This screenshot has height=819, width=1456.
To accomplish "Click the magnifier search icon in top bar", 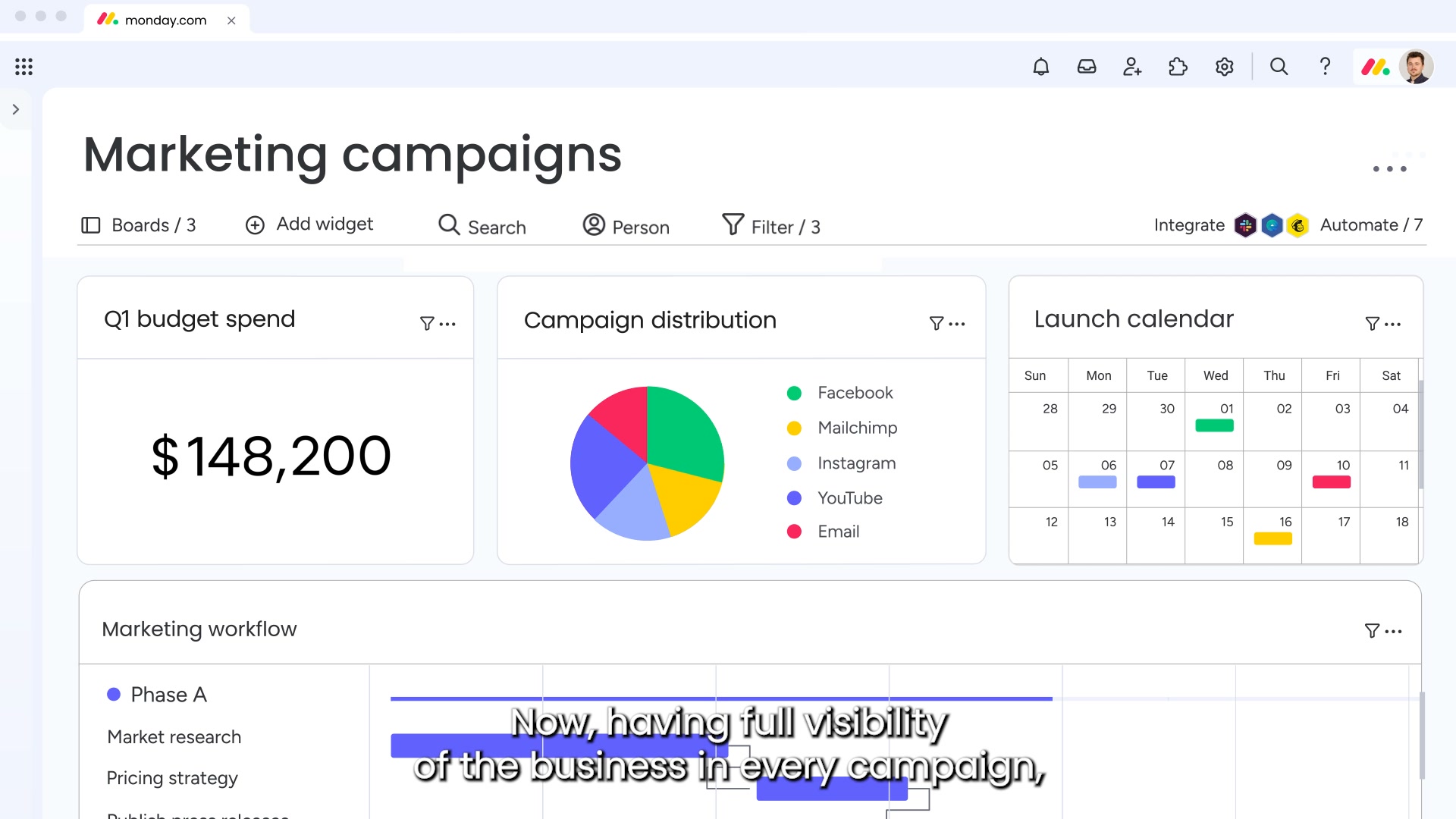I will click(x=1279, y=67).
